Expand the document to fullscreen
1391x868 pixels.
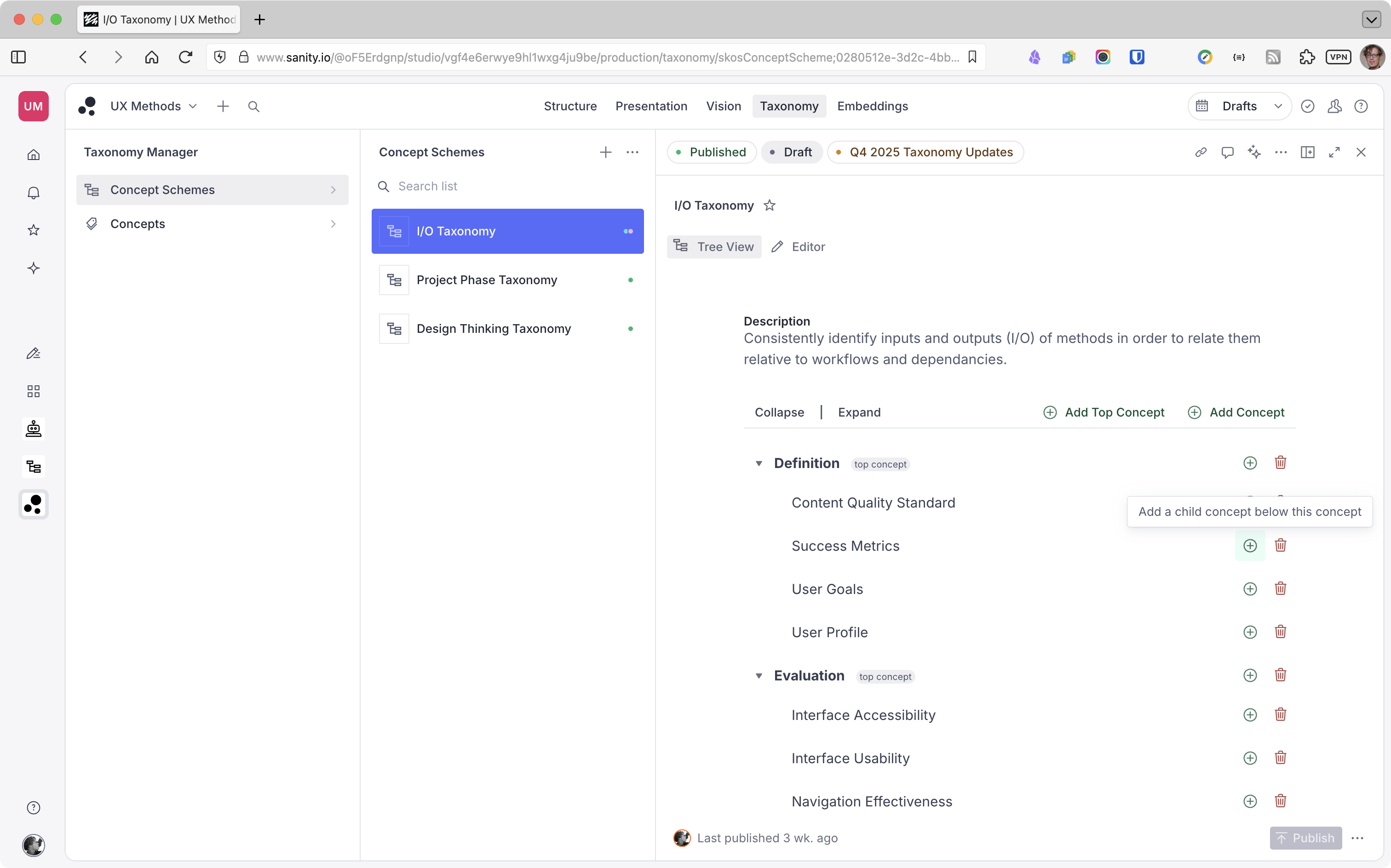tap(1335, 152)
